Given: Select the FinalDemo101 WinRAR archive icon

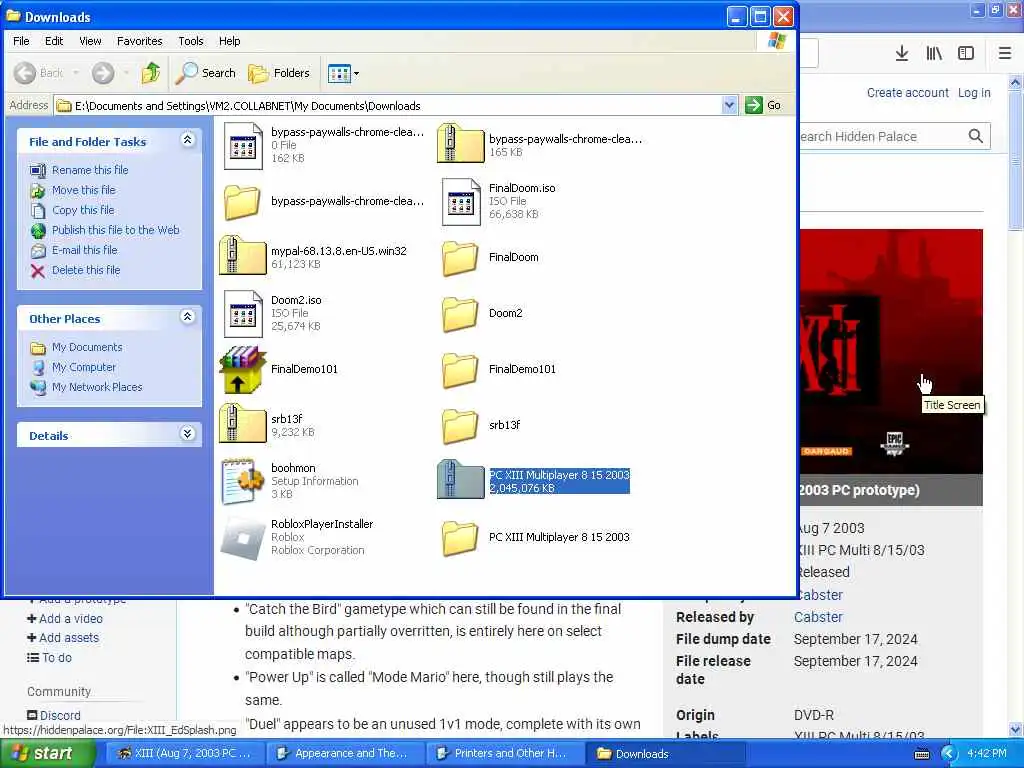Looking at the screenshot, I should click(x=243, y=370).
